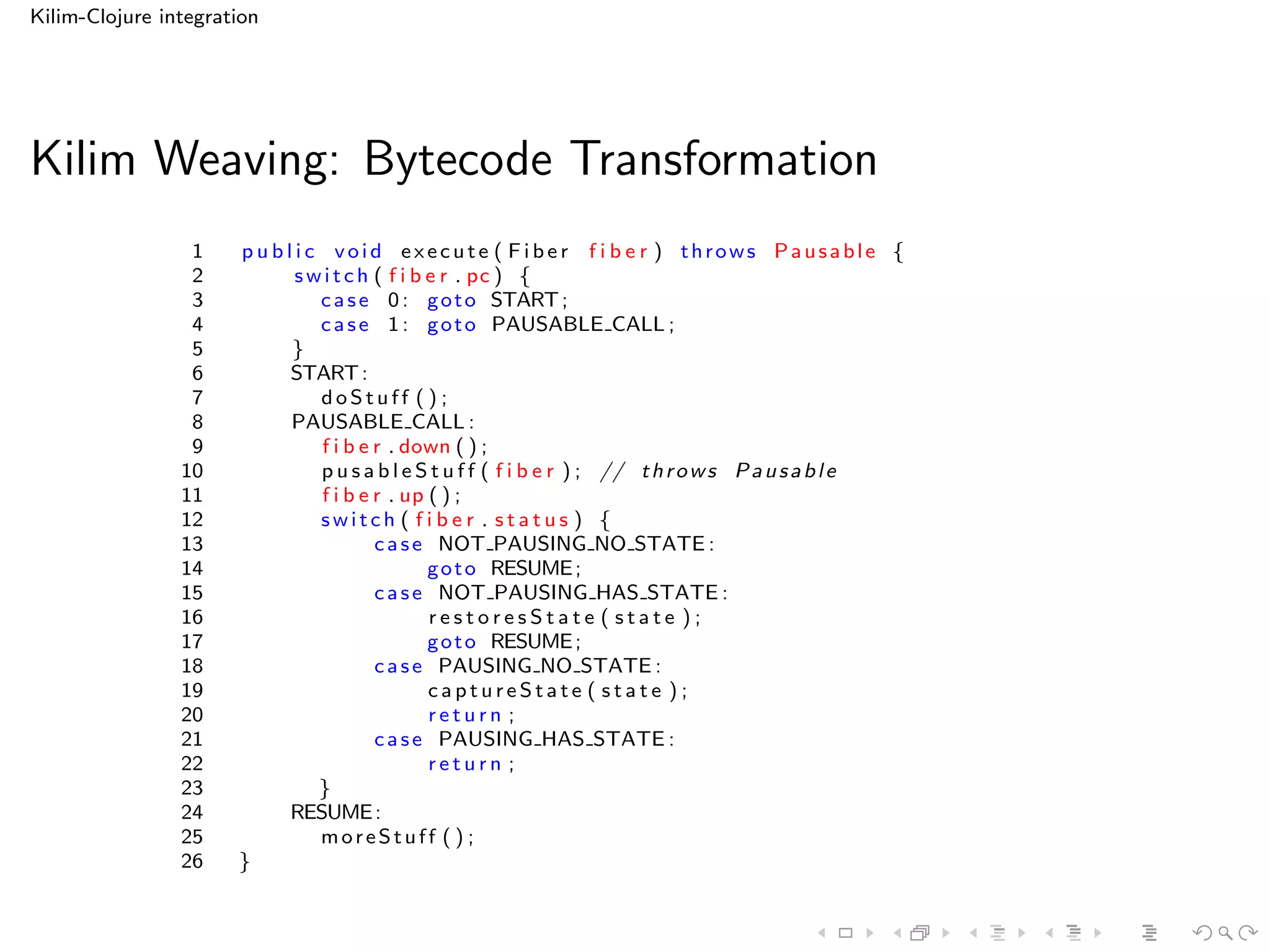Open search with magnifier icon
1270x952 pixels.
click(1225, 933)
